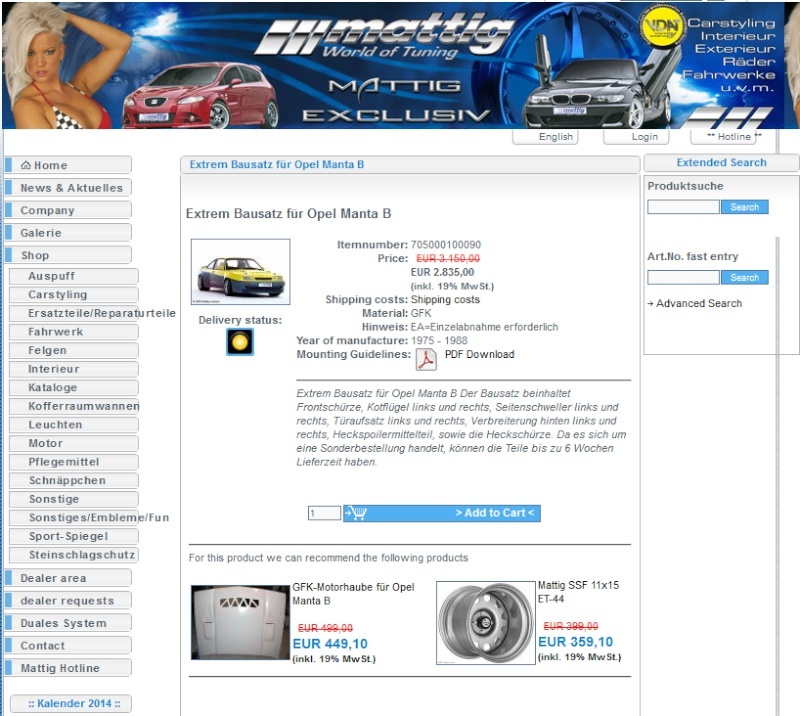Open the Company menu item

[x=68, y=210]
